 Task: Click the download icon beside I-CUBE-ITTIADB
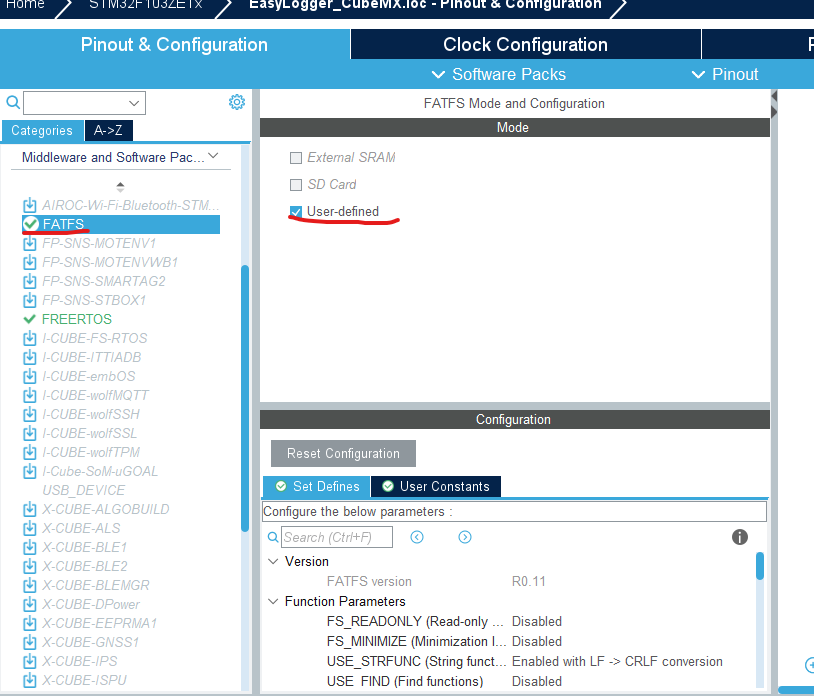click(30, 357)
